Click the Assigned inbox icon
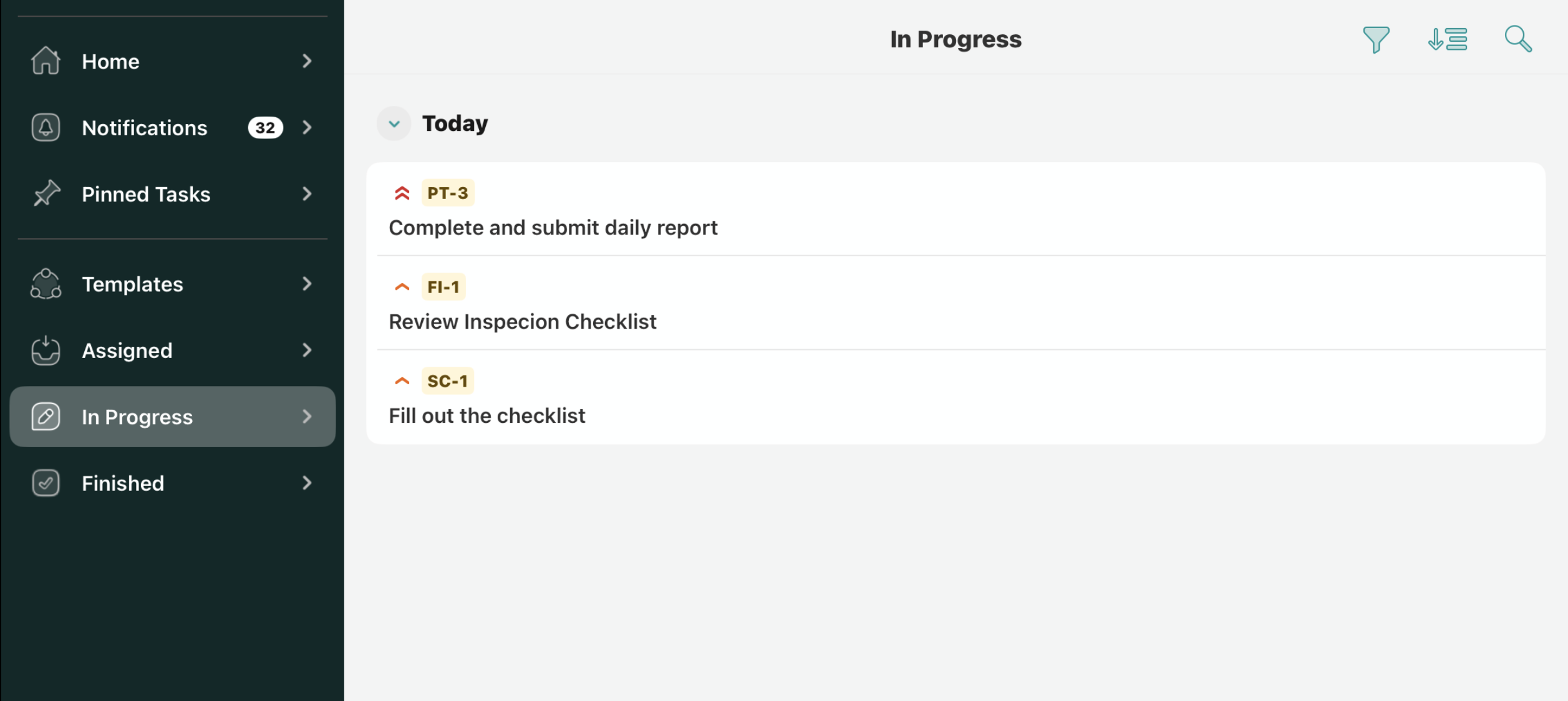The image size is (1568, 701). tap(46, 350)
